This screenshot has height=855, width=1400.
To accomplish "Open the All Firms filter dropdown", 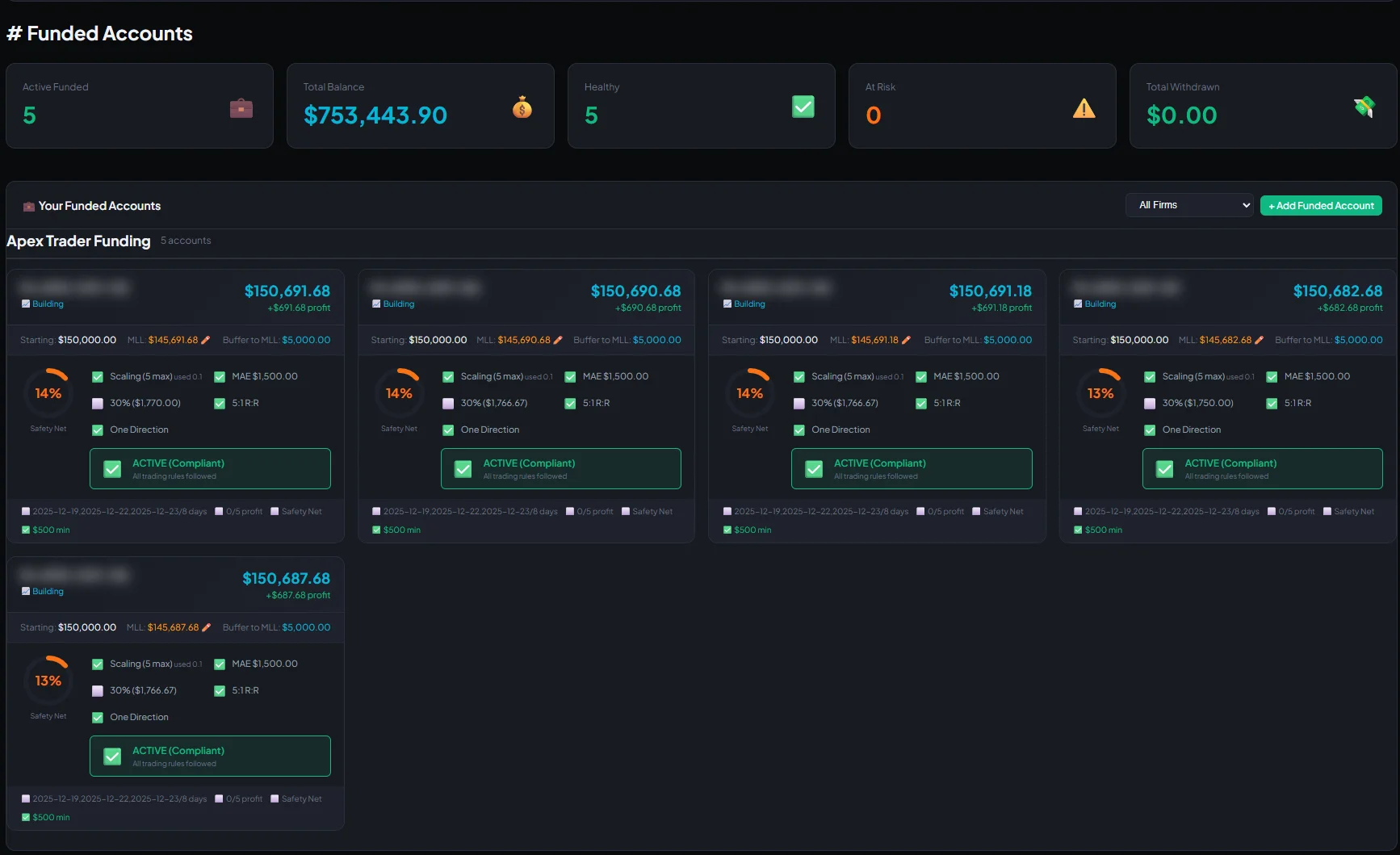I will 1188,204.
